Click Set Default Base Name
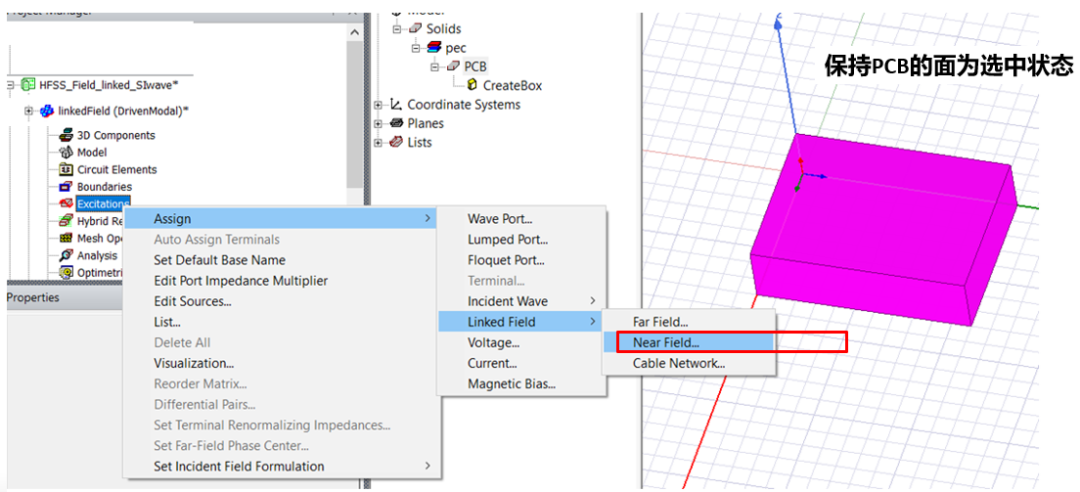Screen dimensions: 1080x492 [x=280, y=260]
